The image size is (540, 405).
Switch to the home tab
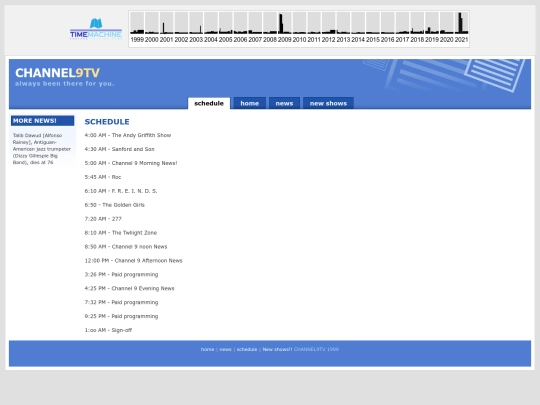pyautogui.click(x=250, y=103)
